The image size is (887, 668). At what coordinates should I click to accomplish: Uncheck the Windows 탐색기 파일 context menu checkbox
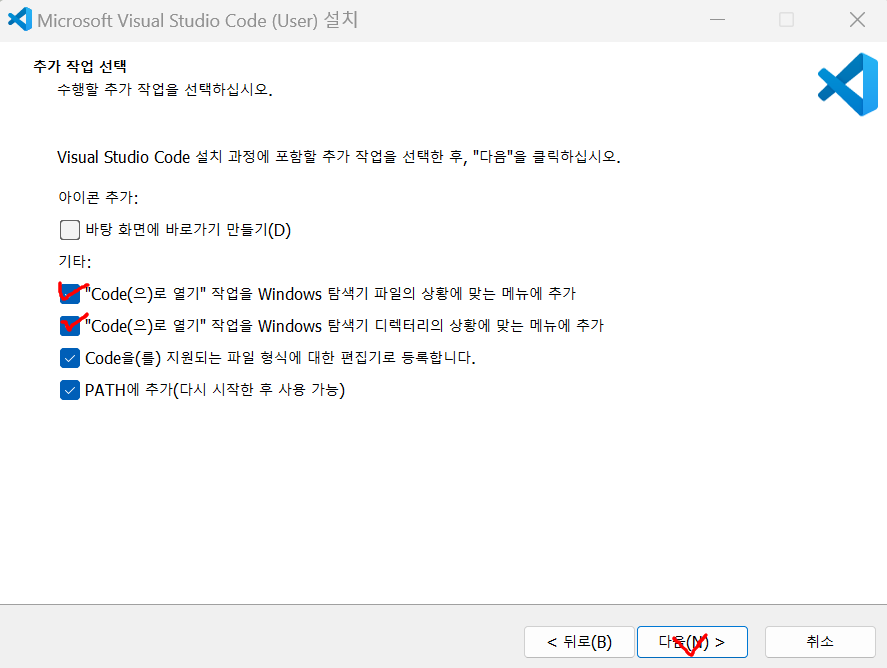point(70,294)
